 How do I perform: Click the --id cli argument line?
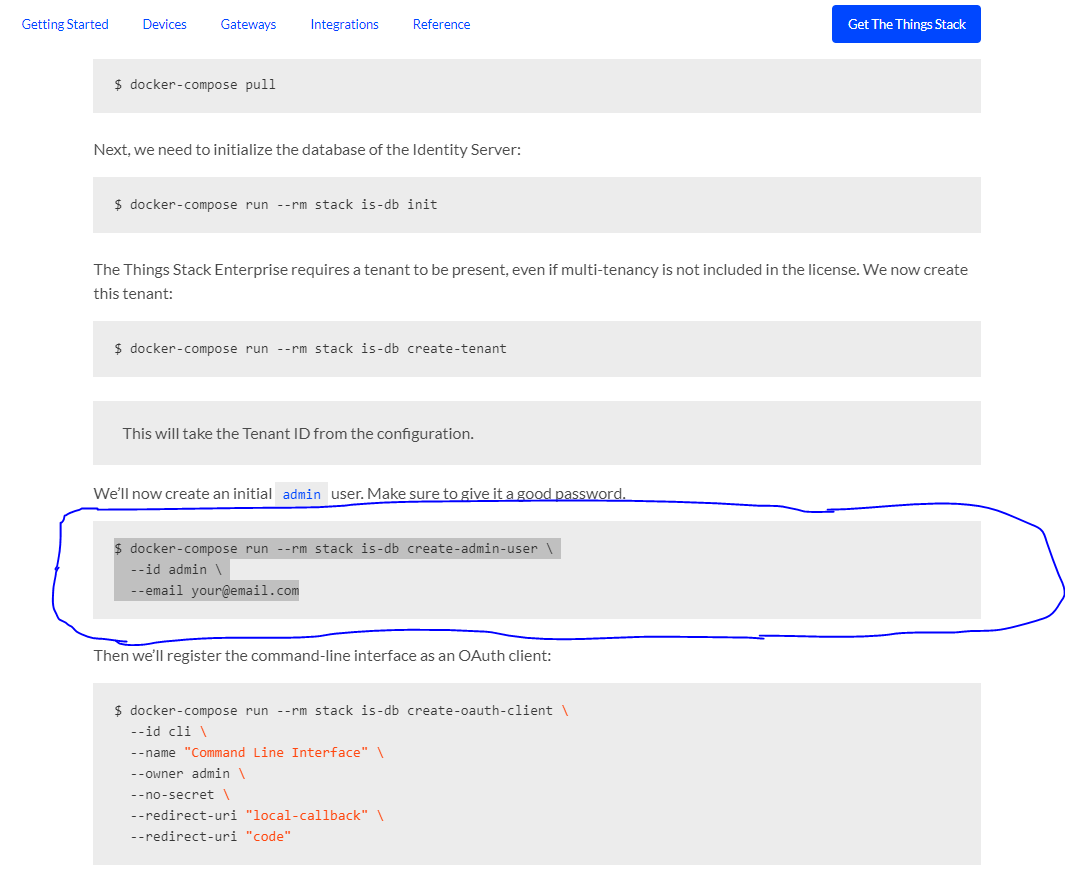pos(168,732)
